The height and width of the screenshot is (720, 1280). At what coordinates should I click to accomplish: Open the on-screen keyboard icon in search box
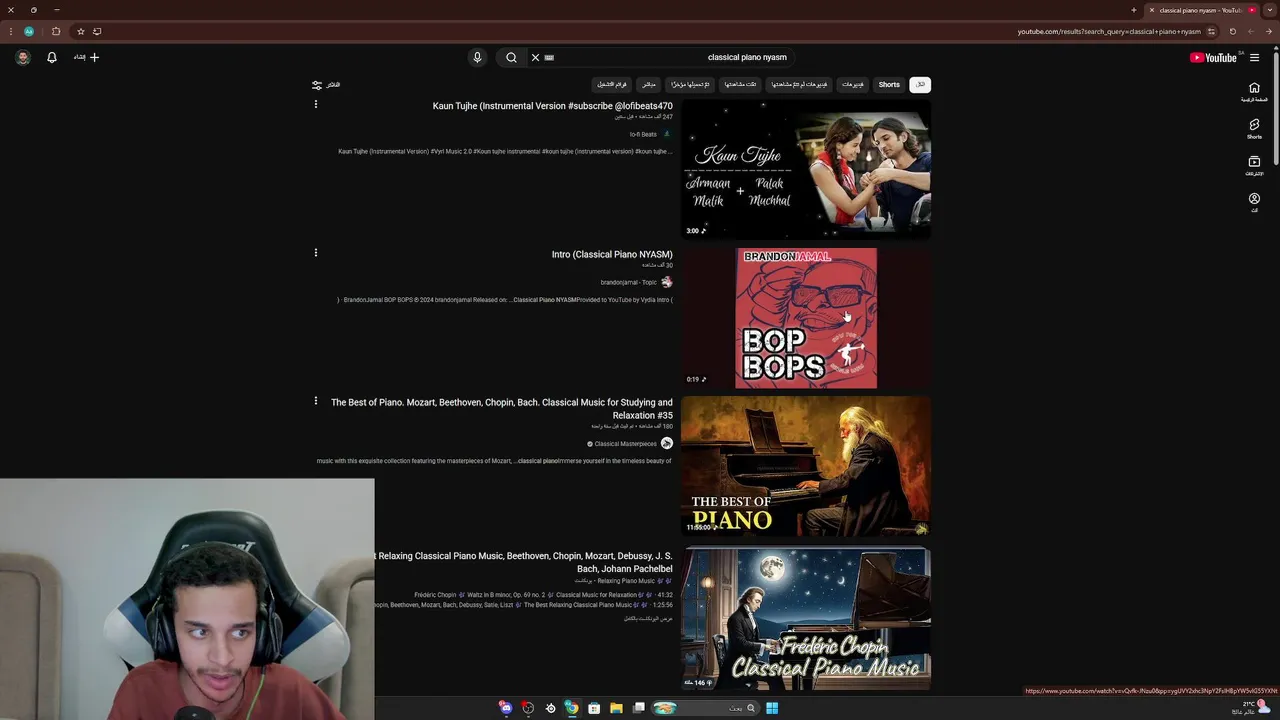tap(549, 57)
